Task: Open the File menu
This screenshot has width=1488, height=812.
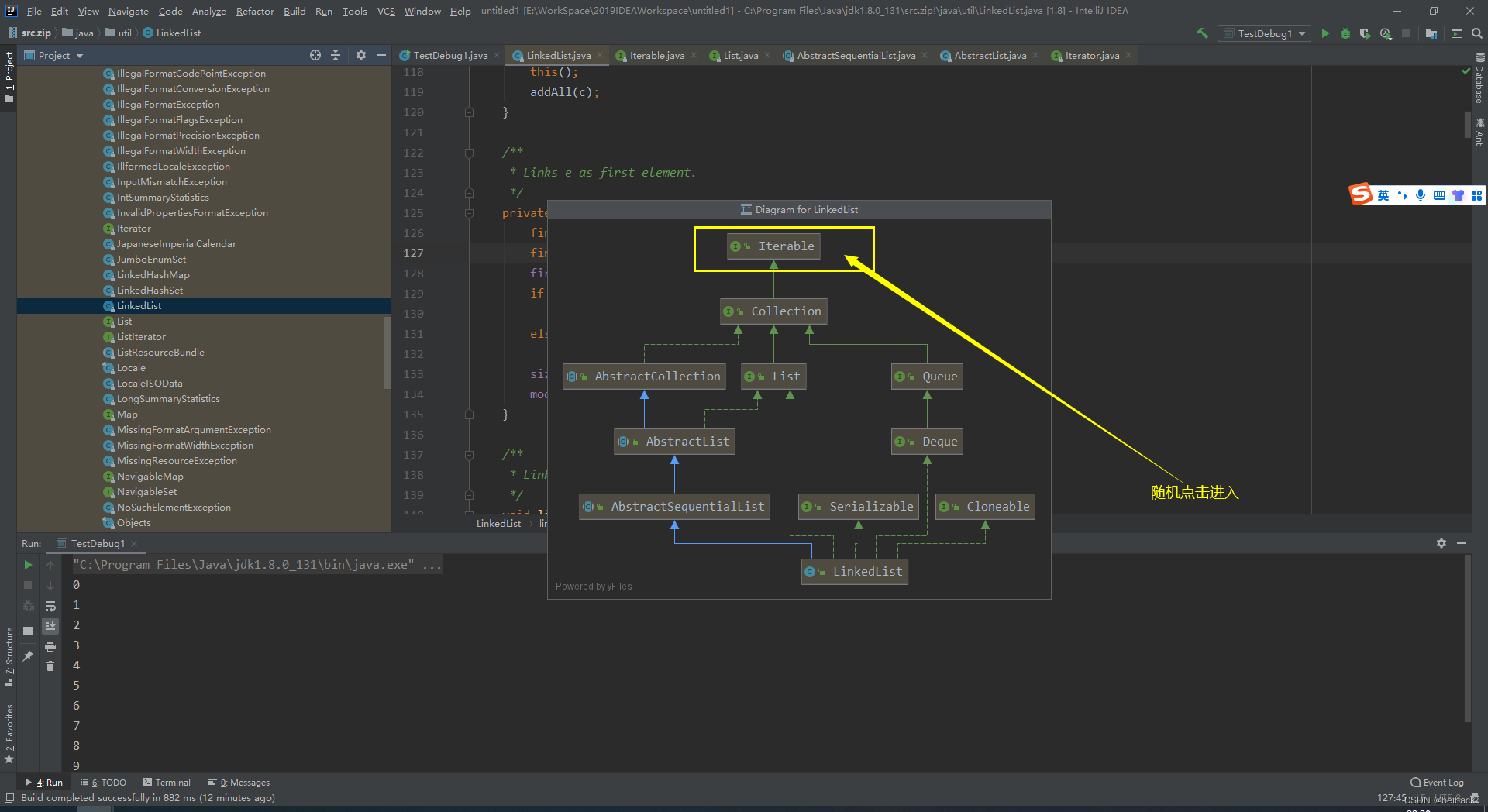Action: (x=34, y=11)
